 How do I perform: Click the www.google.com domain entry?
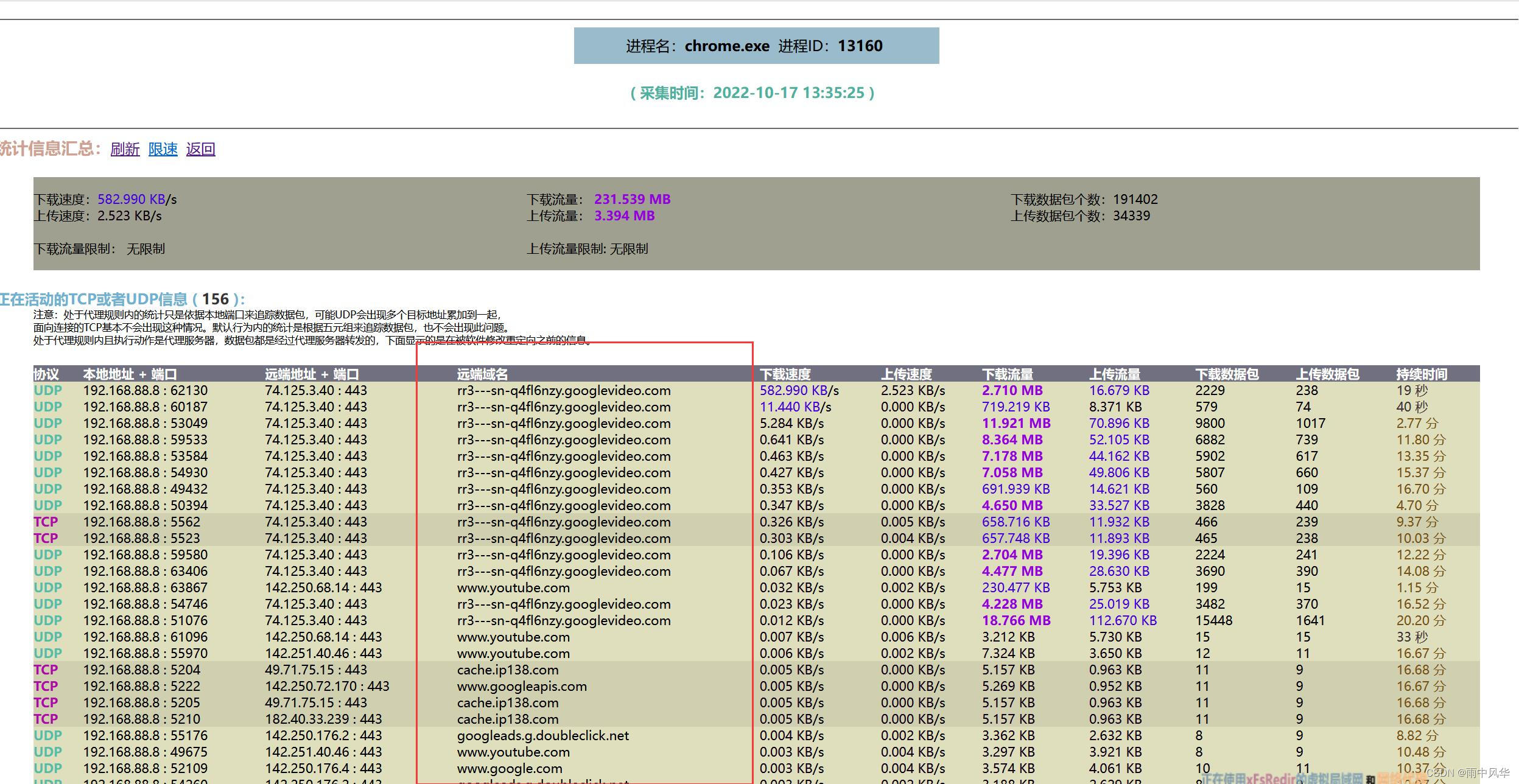coord(510,768)
